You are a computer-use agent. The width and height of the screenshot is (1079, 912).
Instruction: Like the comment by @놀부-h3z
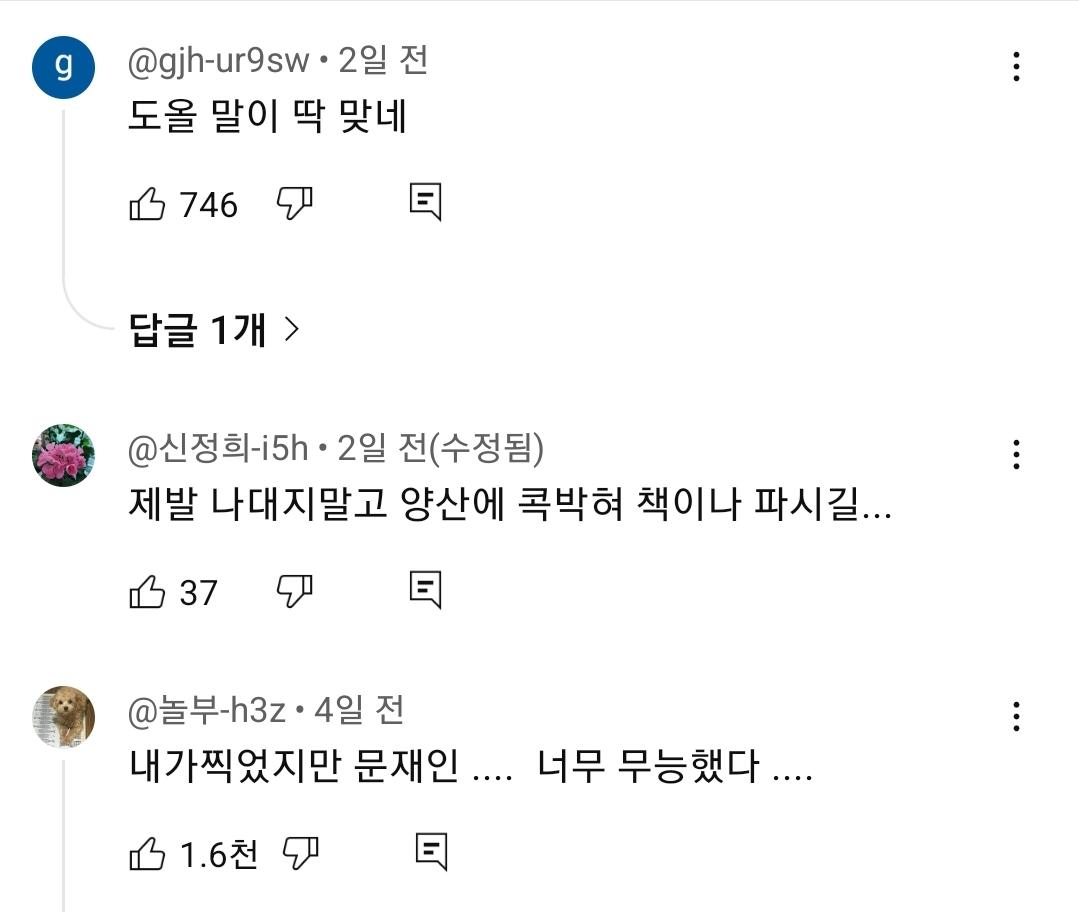(x=148, y=854)
